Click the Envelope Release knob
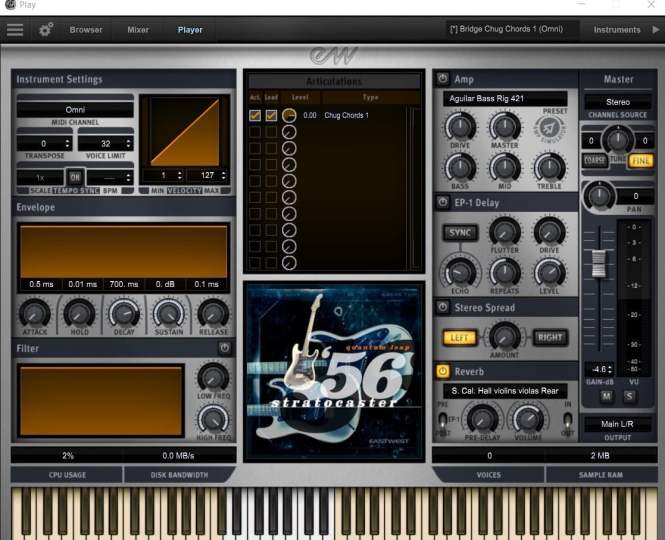This screenshot has width=665, height=540. [213, 313]
